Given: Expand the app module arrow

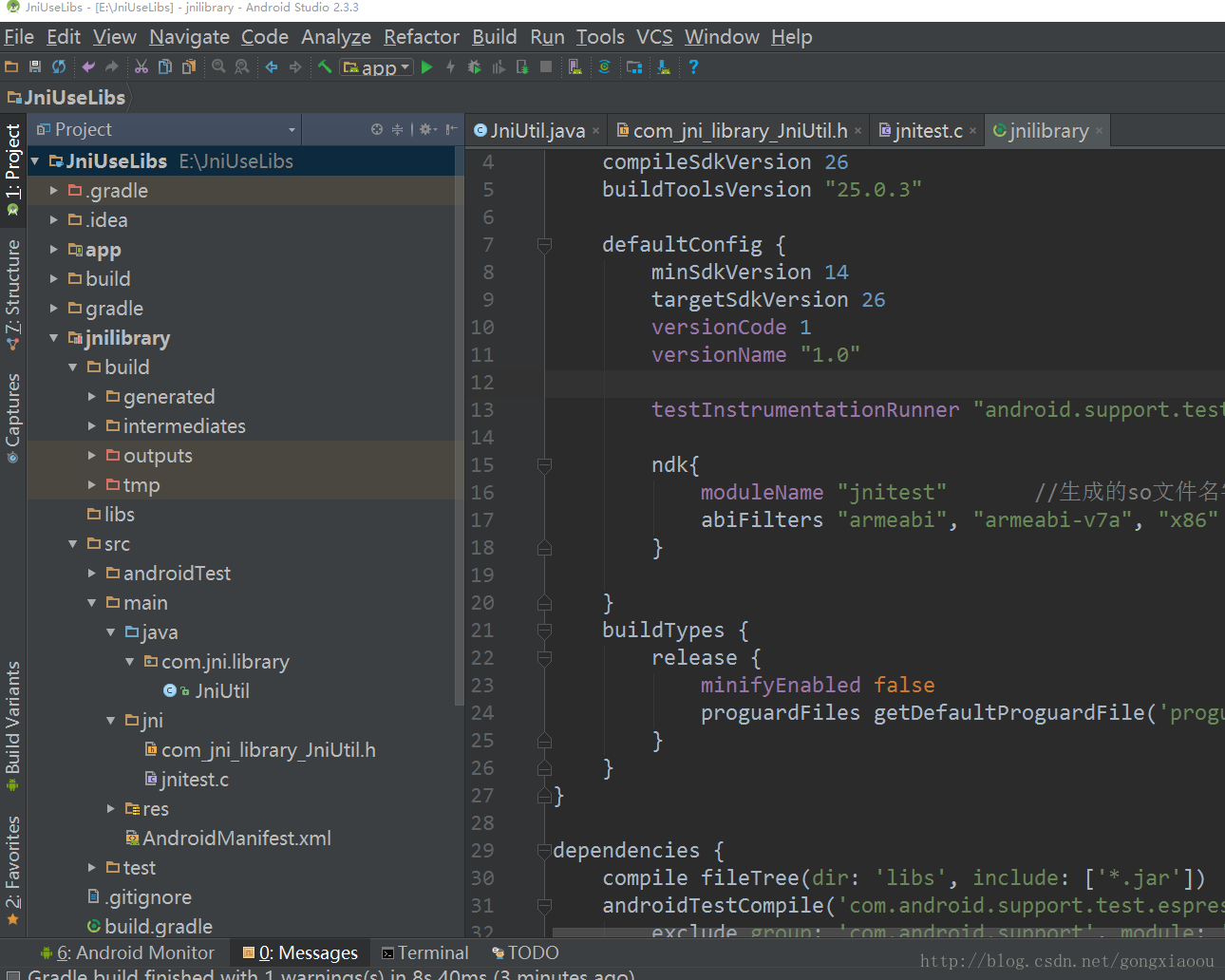Looking at the screenshot, I should coord(54,250).
